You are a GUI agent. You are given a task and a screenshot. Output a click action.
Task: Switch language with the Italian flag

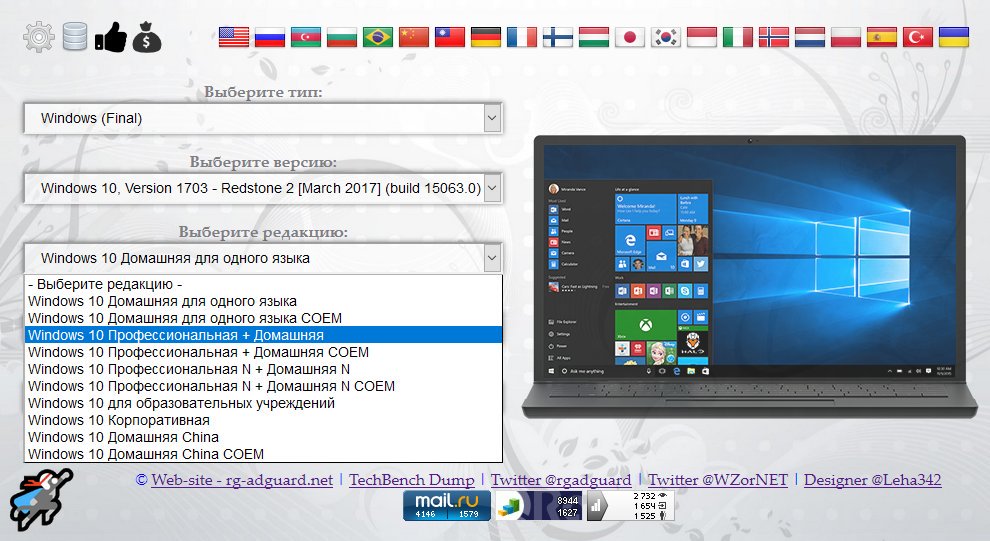(737, 37)
